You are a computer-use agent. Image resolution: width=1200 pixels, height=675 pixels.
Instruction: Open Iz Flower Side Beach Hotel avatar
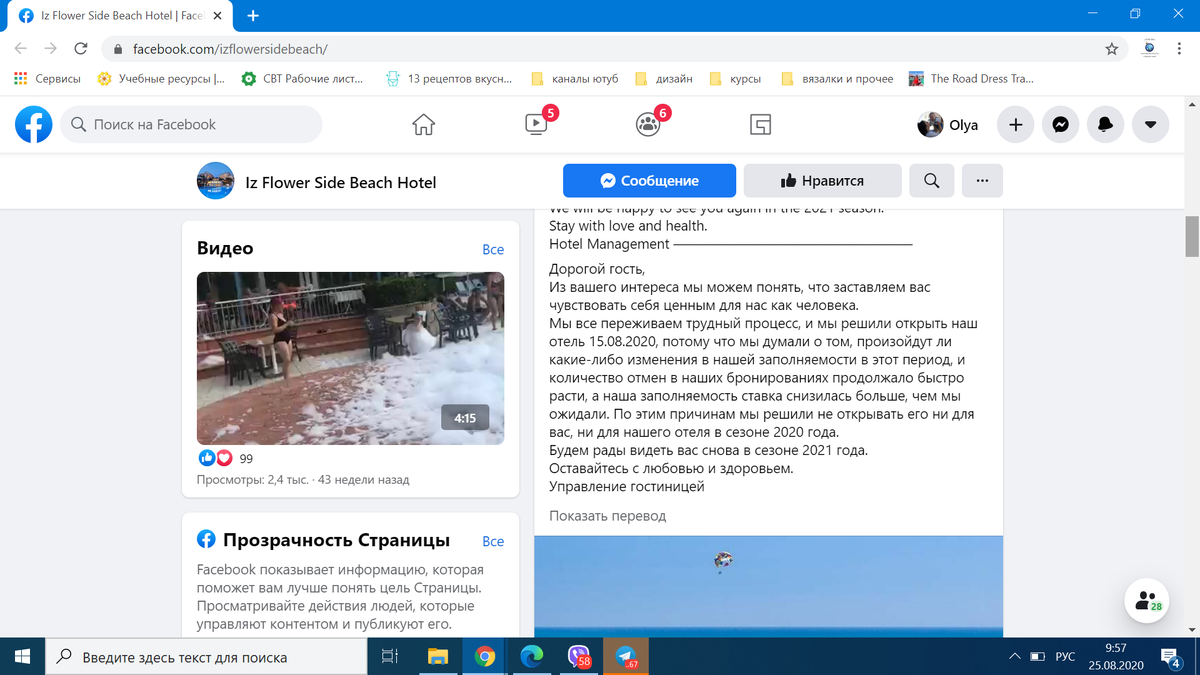pyautogui.click(x=216, y=181)
